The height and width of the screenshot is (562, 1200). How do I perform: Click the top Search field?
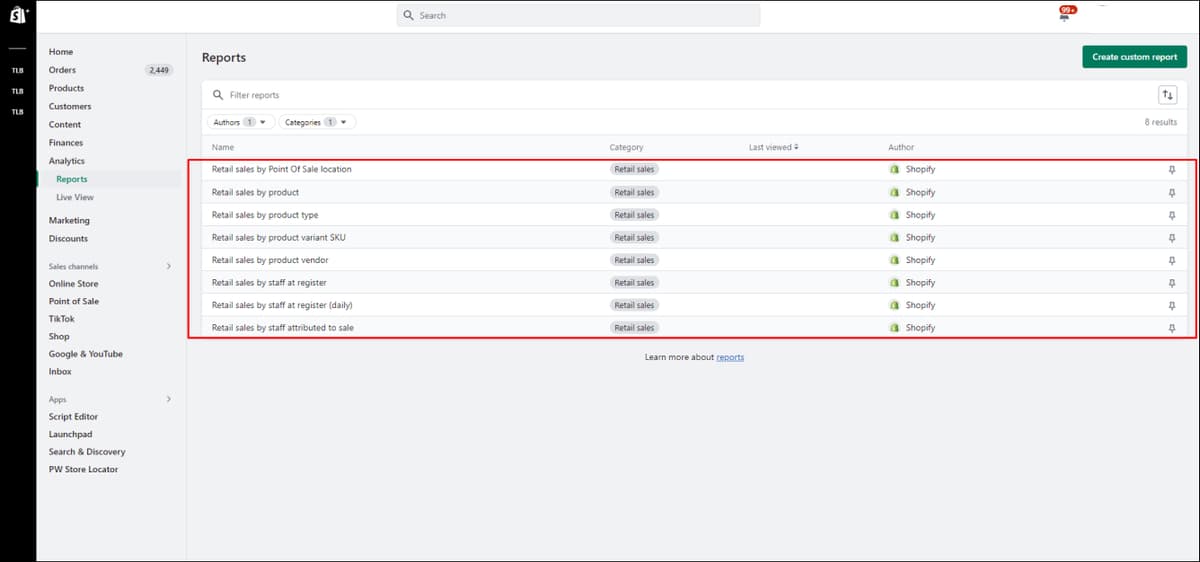coord(578,16)
